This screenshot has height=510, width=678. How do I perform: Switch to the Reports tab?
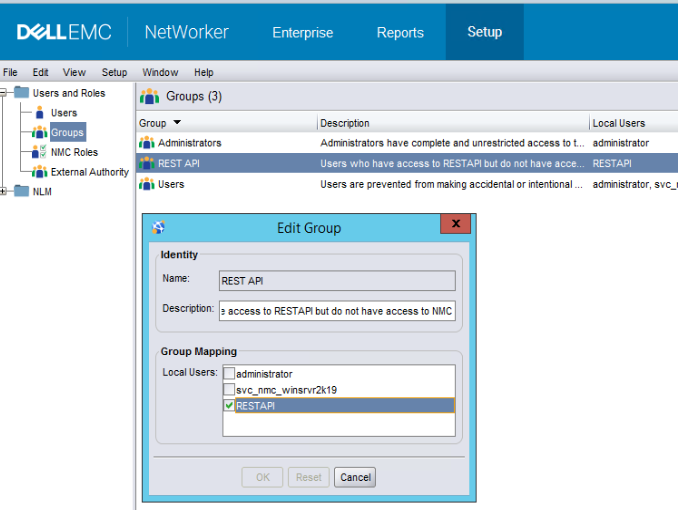(400, 32)
